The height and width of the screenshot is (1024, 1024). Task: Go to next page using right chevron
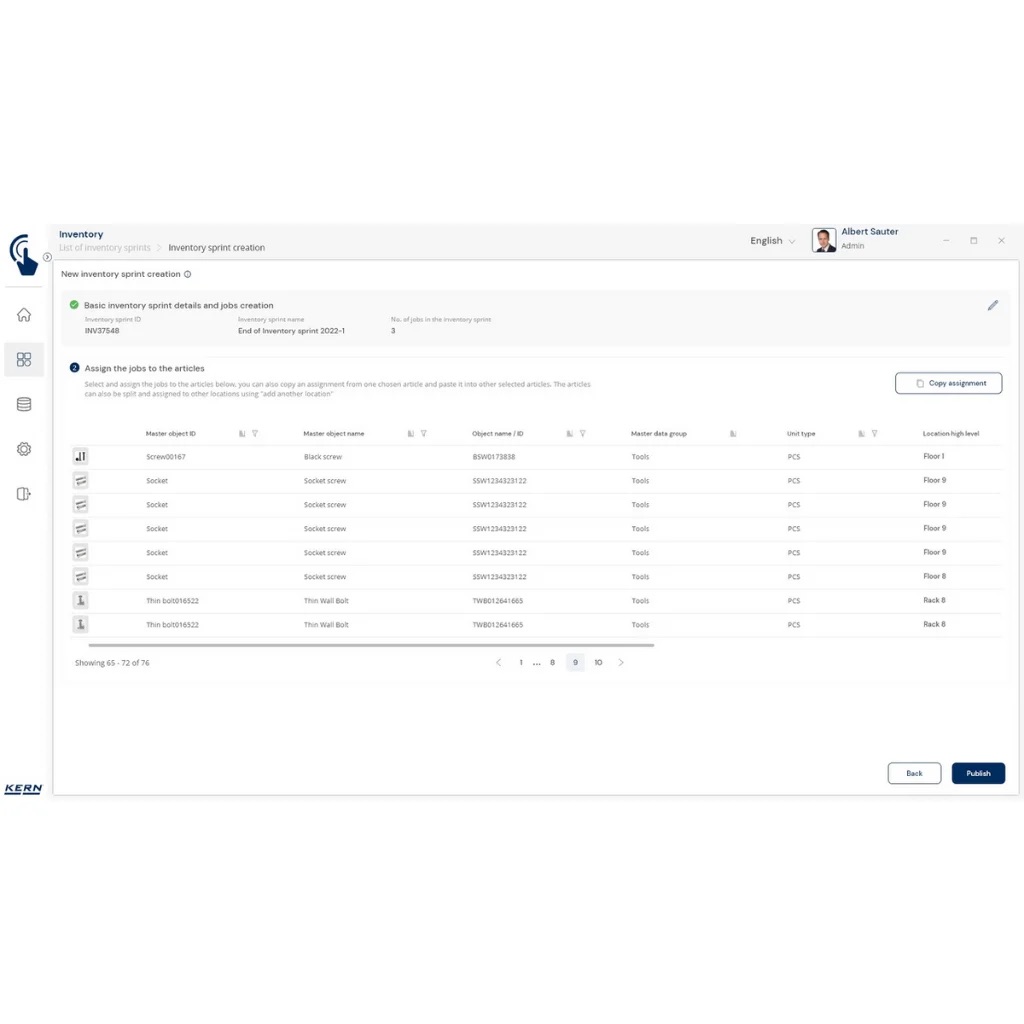(x=621, y=663)
